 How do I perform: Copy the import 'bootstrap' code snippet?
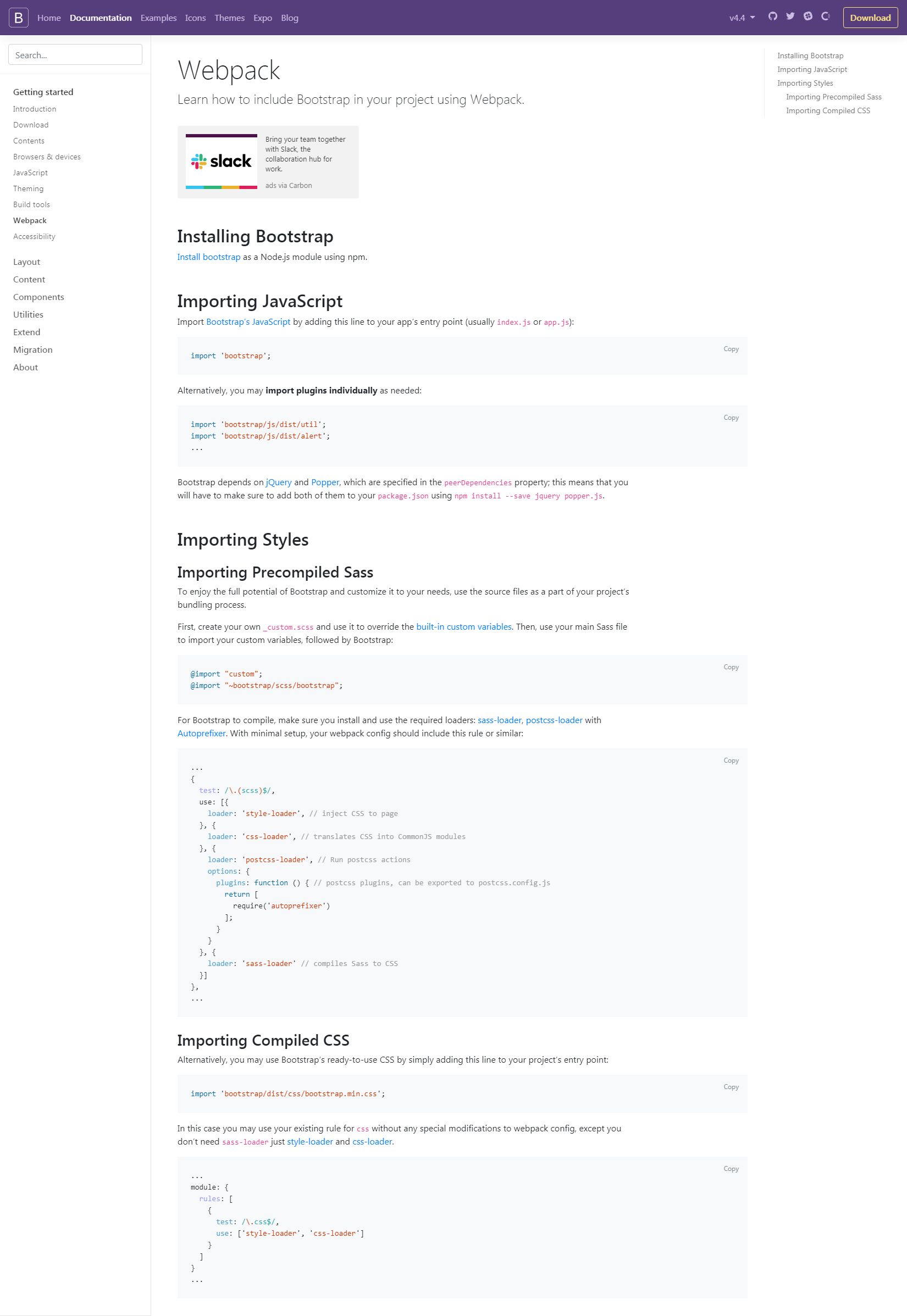pyautogui.click(x=731, y=349)
